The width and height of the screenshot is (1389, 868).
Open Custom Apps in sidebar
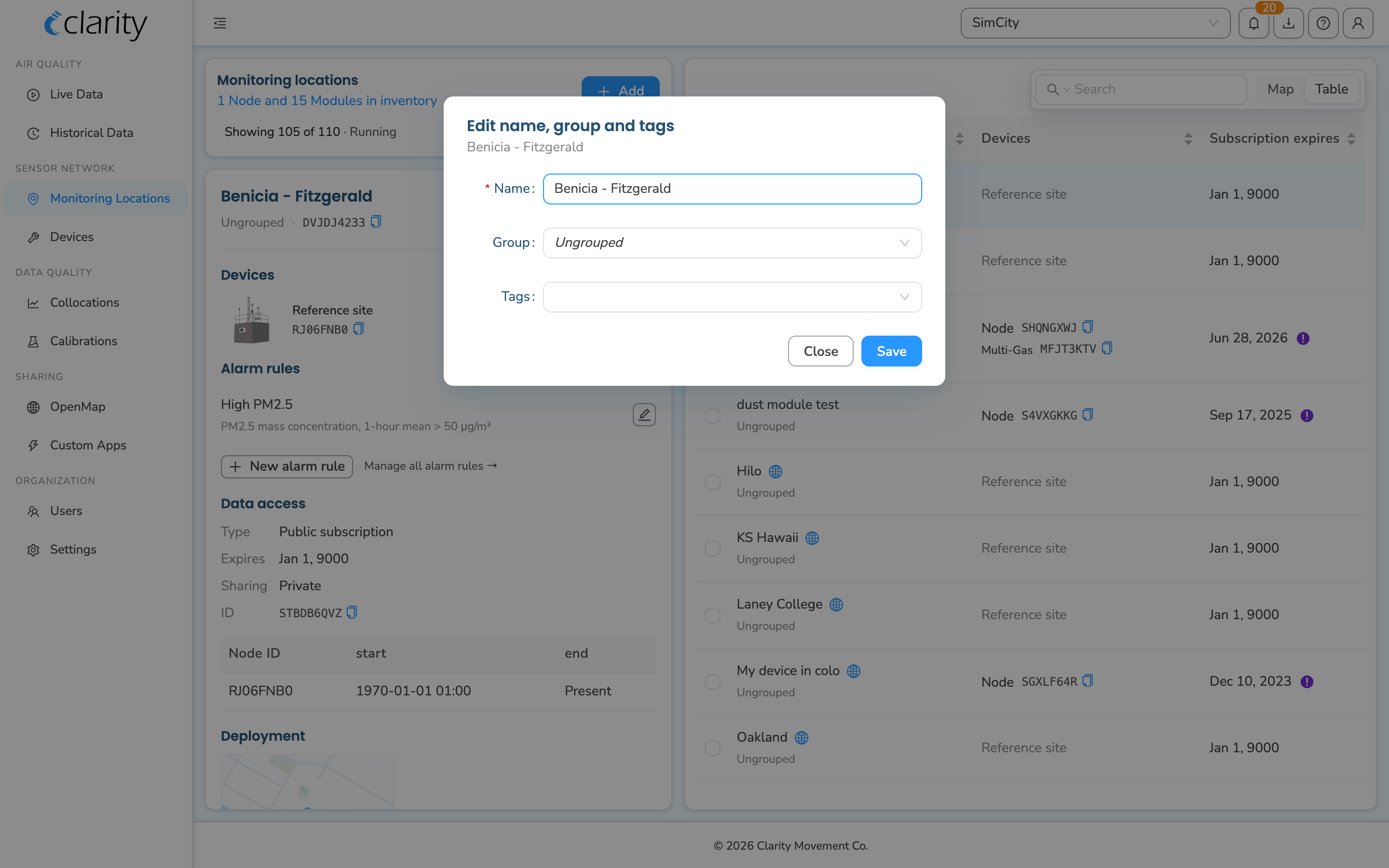coord(96,445)
